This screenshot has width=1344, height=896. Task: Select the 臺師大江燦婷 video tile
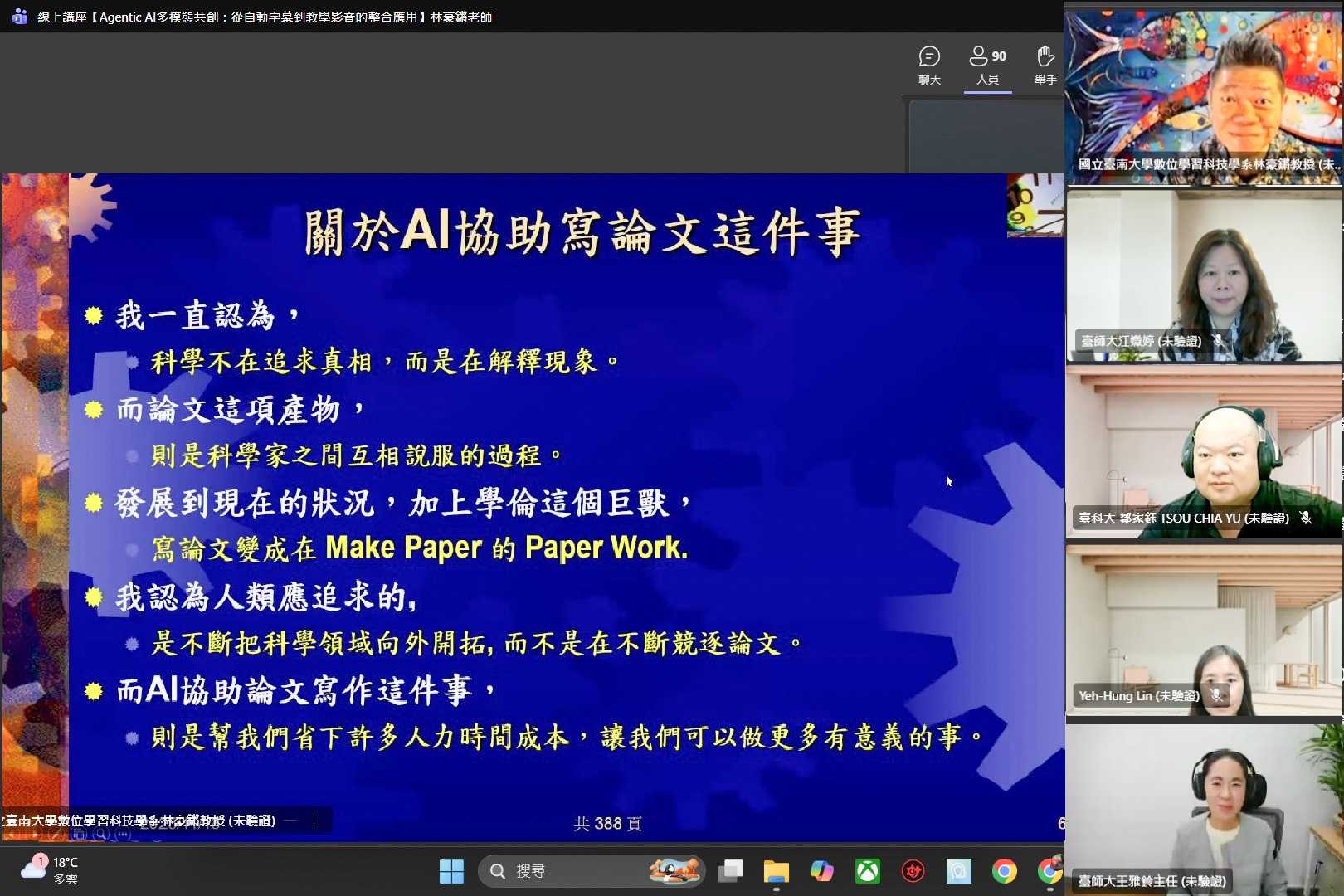[1204, 274]
